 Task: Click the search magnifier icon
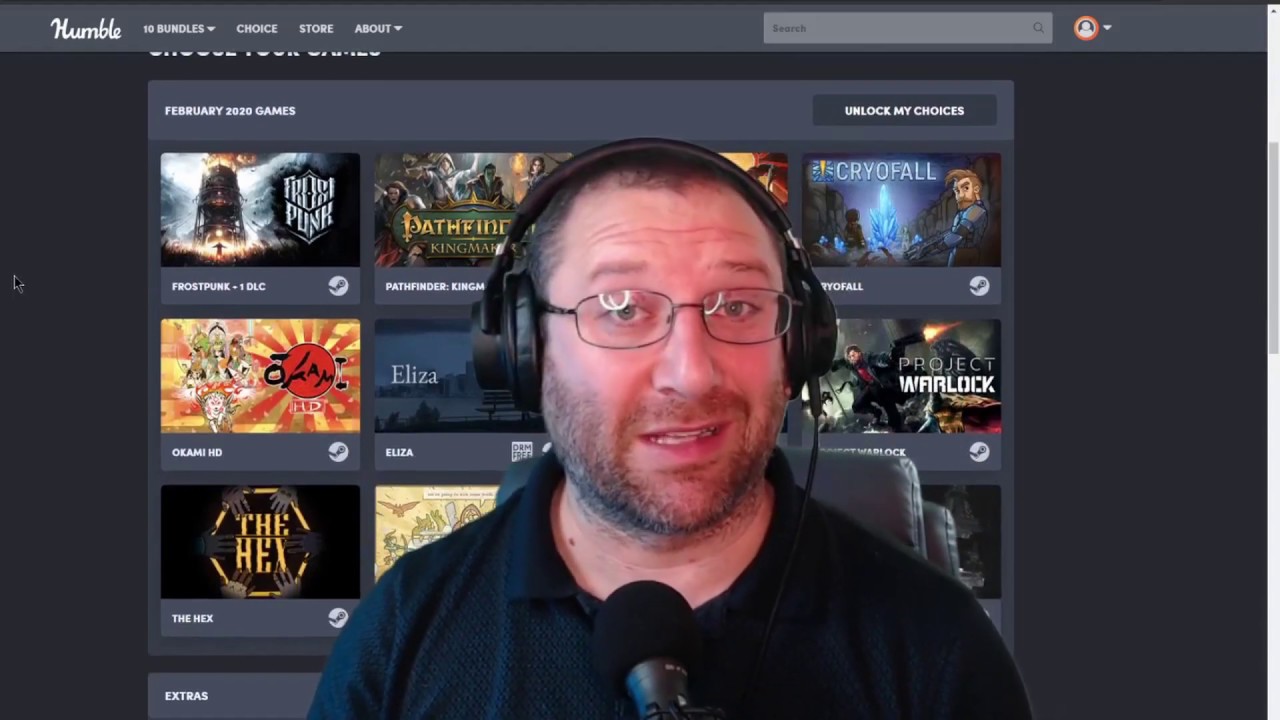(x=1038, y=28)
